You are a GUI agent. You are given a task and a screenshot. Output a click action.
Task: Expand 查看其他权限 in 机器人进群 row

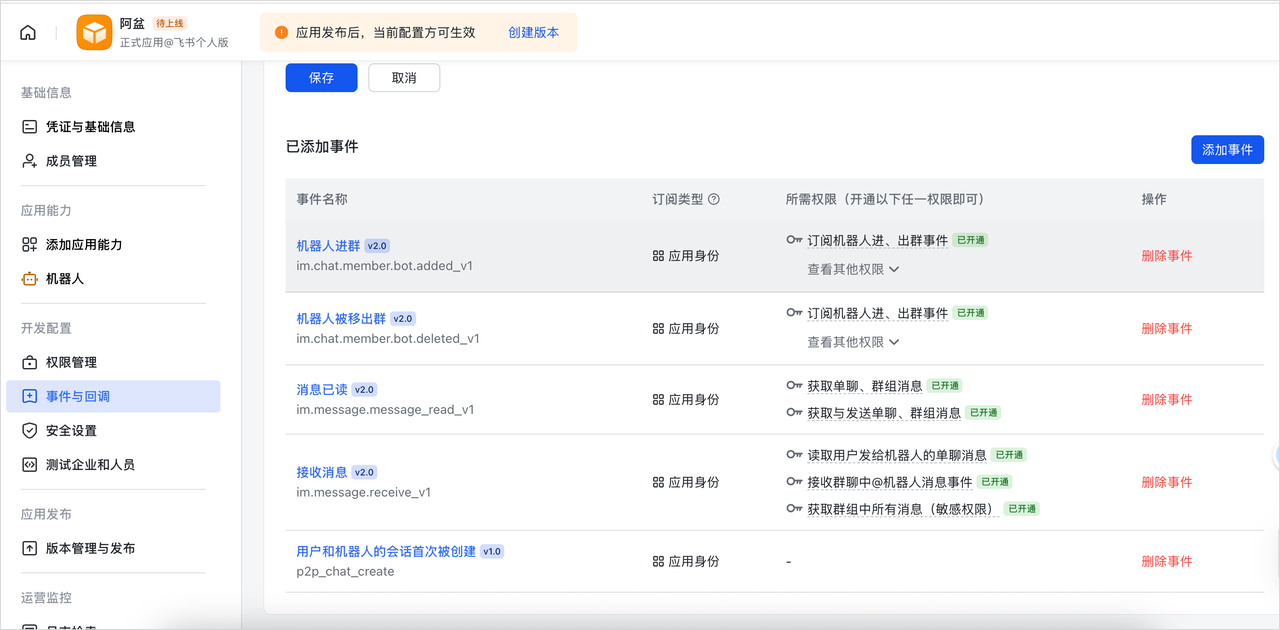[853, 269]
